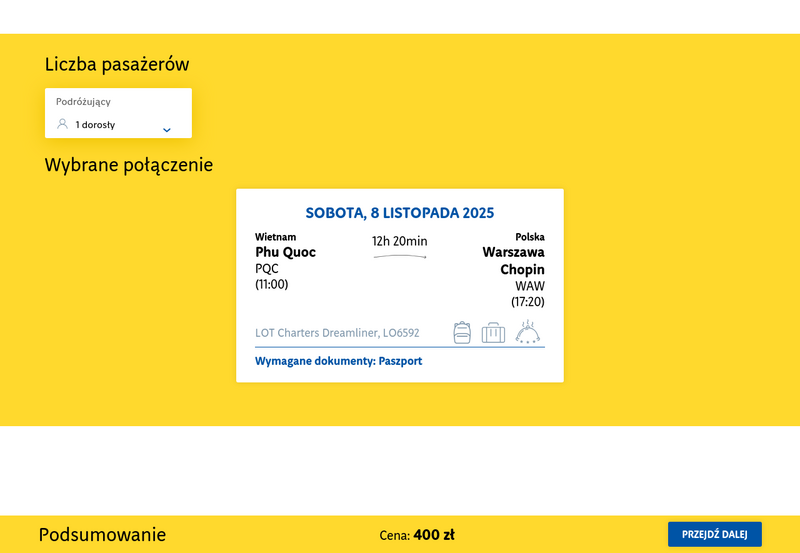Click the suitcase checked-baggage icon
Viewport: 800px width, 553px height.
(x=493, y=333)
